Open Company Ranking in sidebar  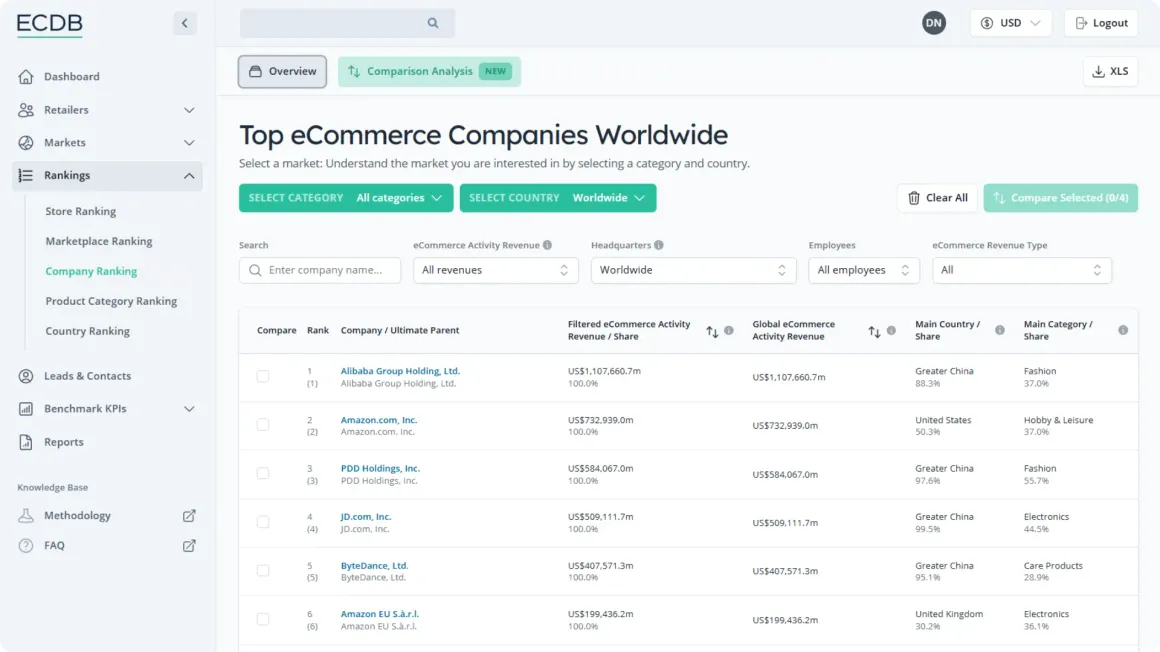point(91,271)
